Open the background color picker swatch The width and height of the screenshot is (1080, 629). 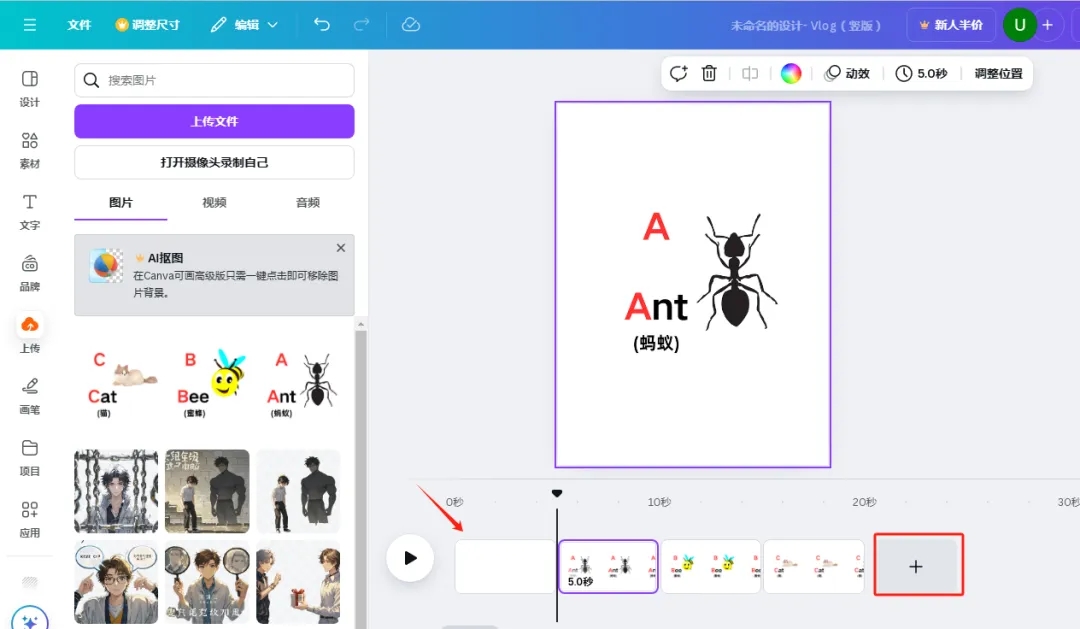coord(791,73)
